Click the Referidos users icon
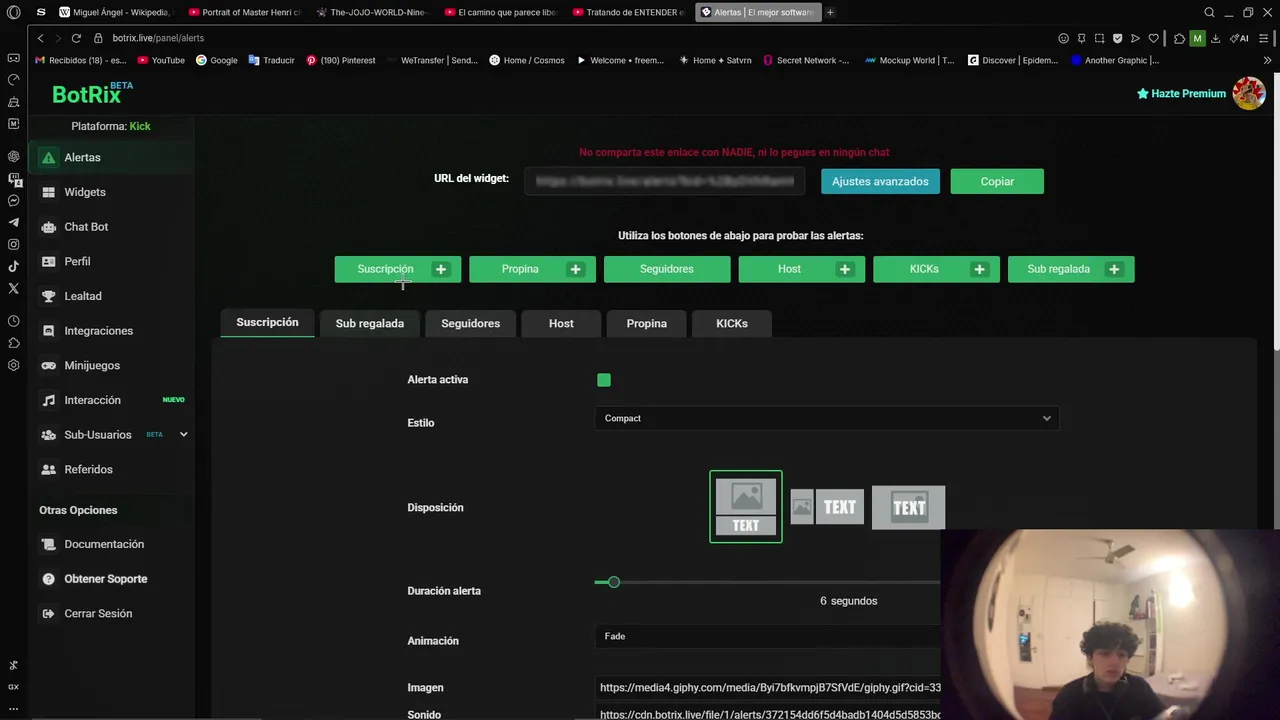Image resolution: width=1280 pixels, height=720 pixels. click(x=48, y=470)
